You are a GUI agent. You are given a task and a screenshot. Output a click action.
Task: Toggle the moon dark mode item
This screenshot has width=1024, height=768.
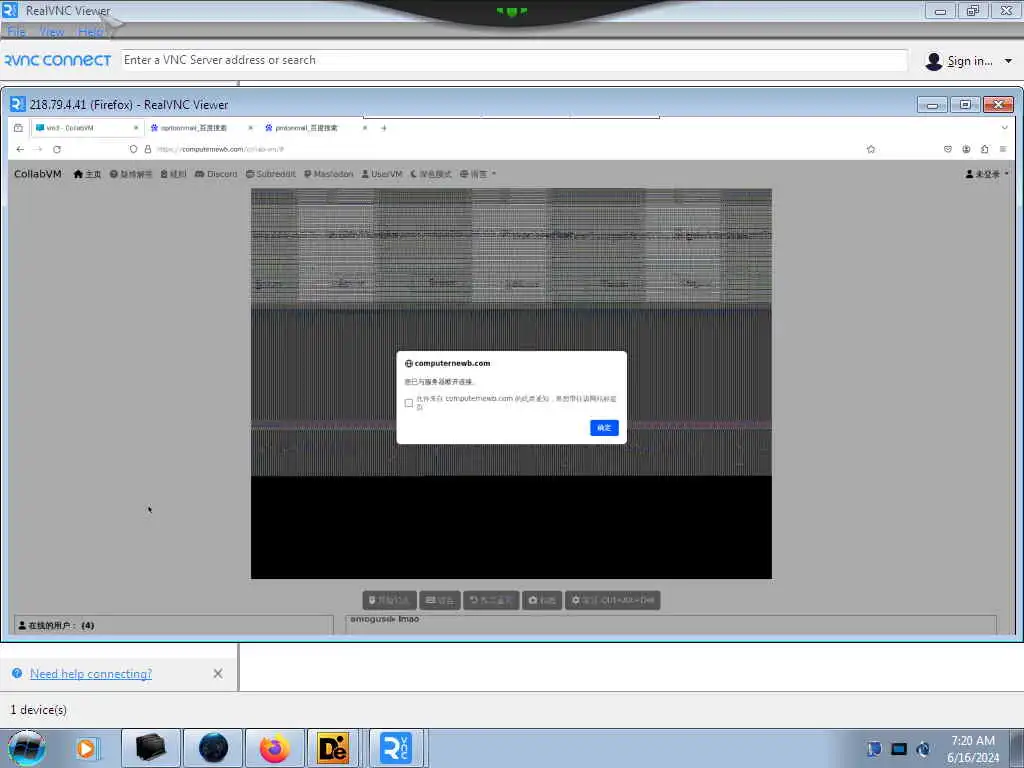pos(431,174)
